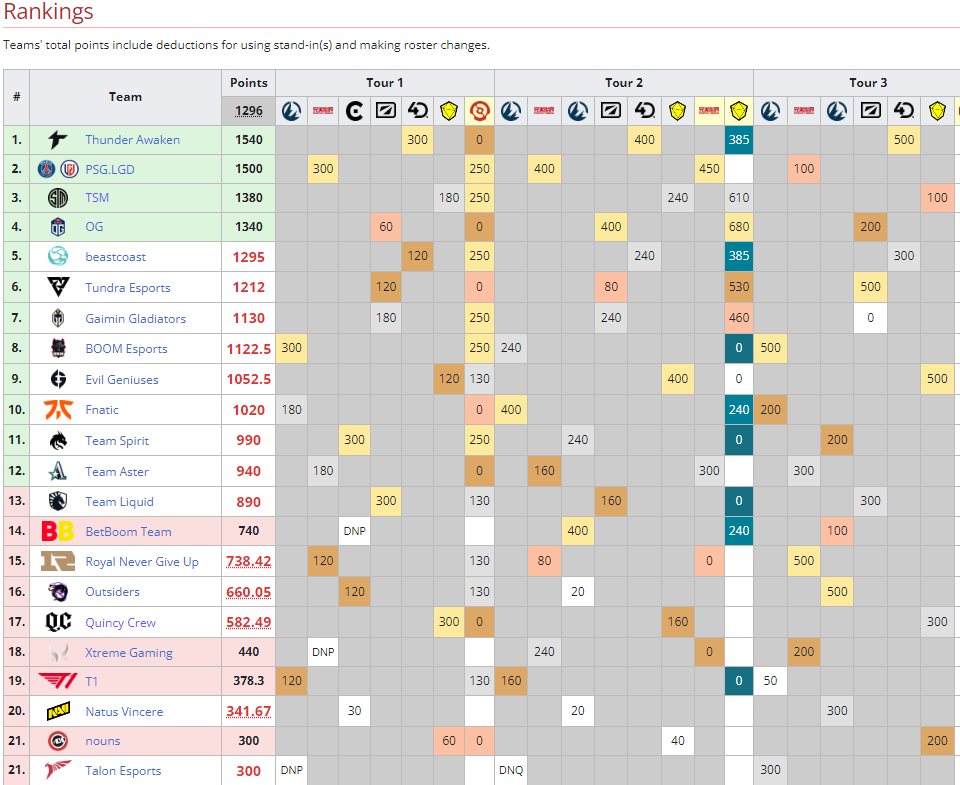Click the Gaimin Gladiators helmet logo

(x=58, y=318)
